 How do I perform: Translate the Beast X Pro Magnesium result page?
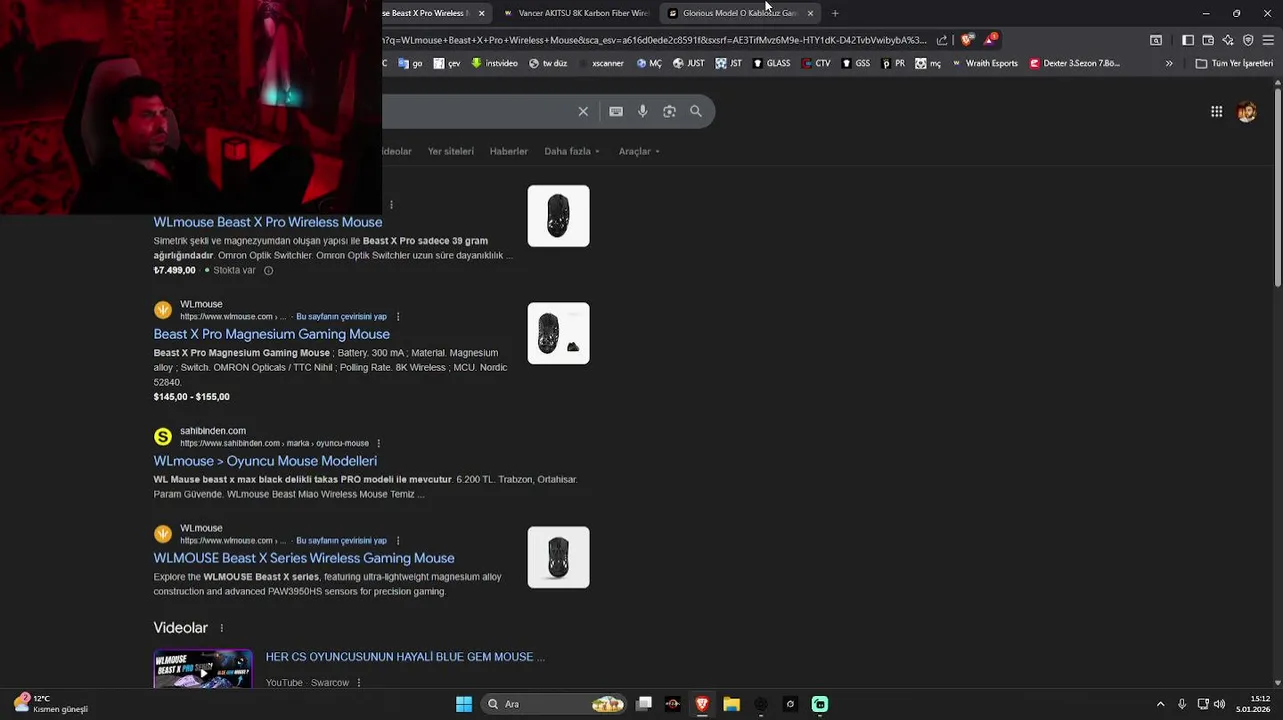341,317
